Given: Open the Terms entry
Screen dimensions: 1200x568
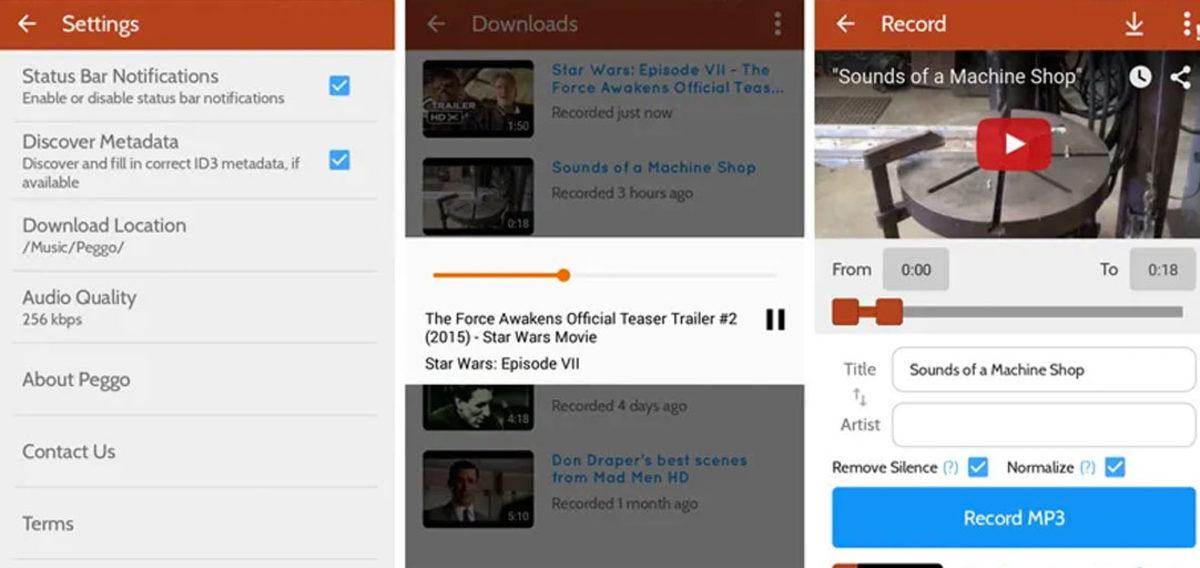Looking at the screenshot, I should click(196, 523).
